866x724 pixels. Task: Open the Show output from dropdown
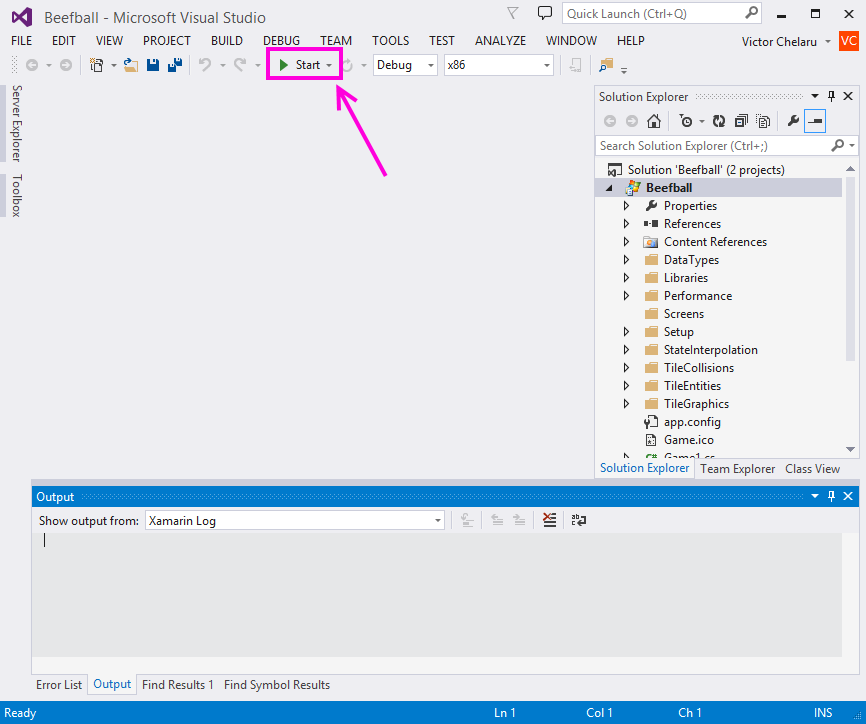click(295, 520)
